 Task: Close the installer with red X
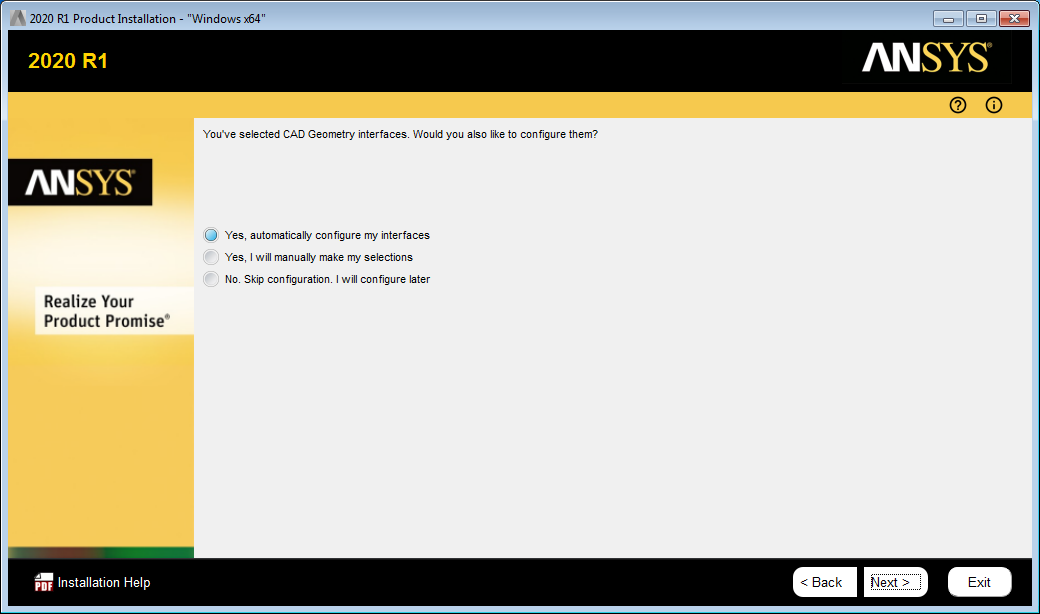pos(1013,19)
